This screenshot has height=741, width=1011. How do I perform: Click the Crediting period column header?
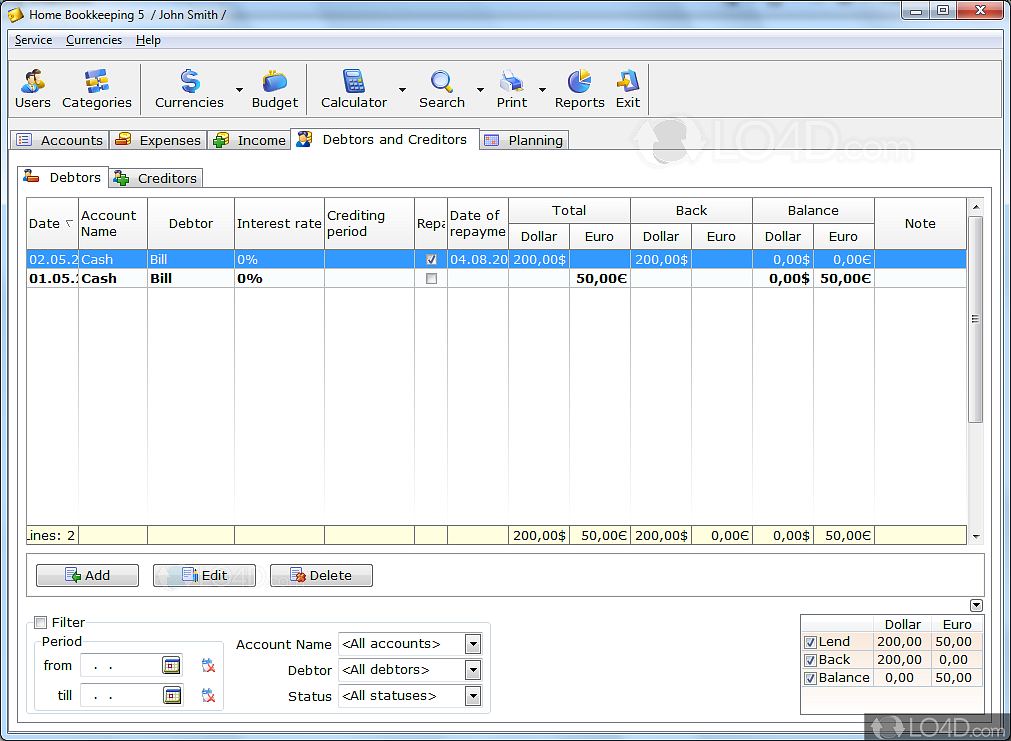pos(369,223)
